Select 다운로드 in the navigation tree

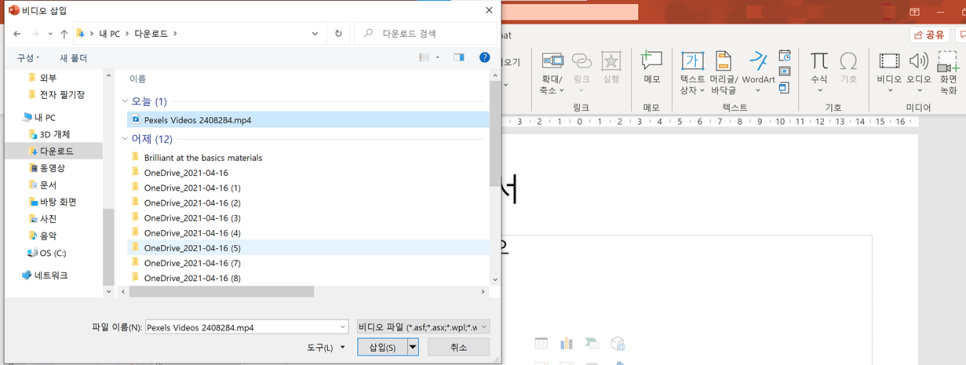[51, 151]
